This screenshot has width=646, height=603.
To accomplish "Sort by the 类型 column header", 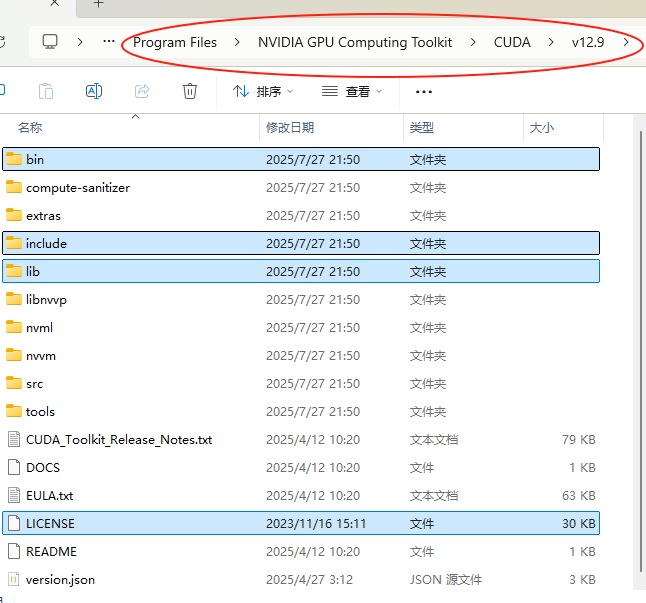I will [422, 127].
